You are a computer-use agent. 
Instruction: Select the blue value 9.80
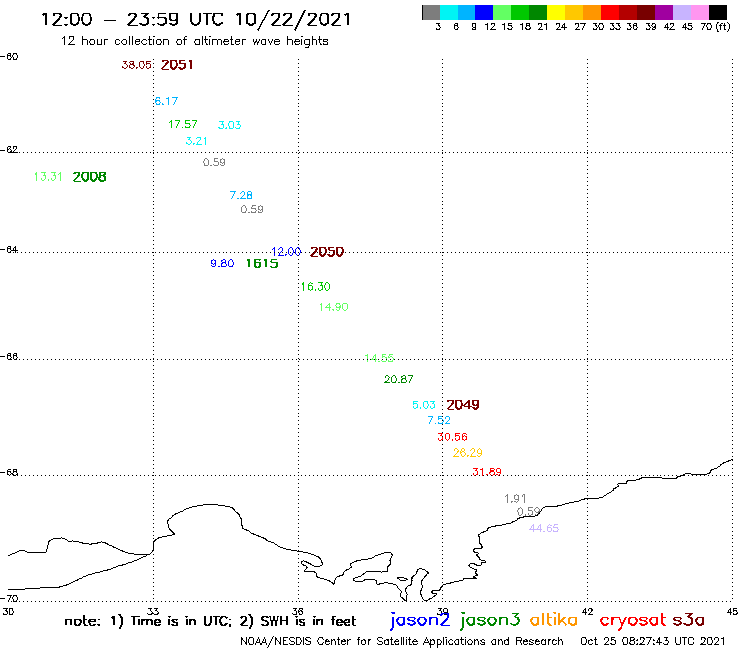[x=222, y=263]
